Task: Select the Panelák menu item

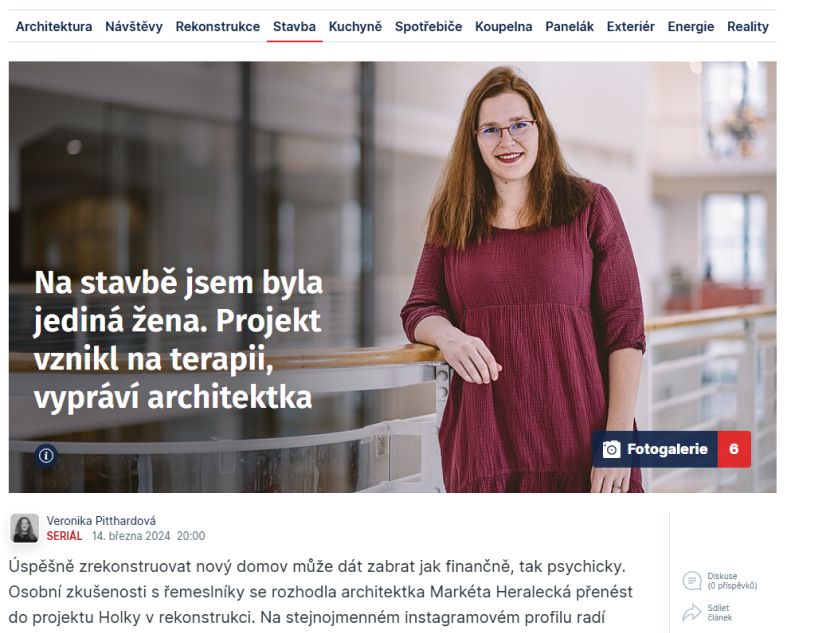Action: [x=570, y=26]
